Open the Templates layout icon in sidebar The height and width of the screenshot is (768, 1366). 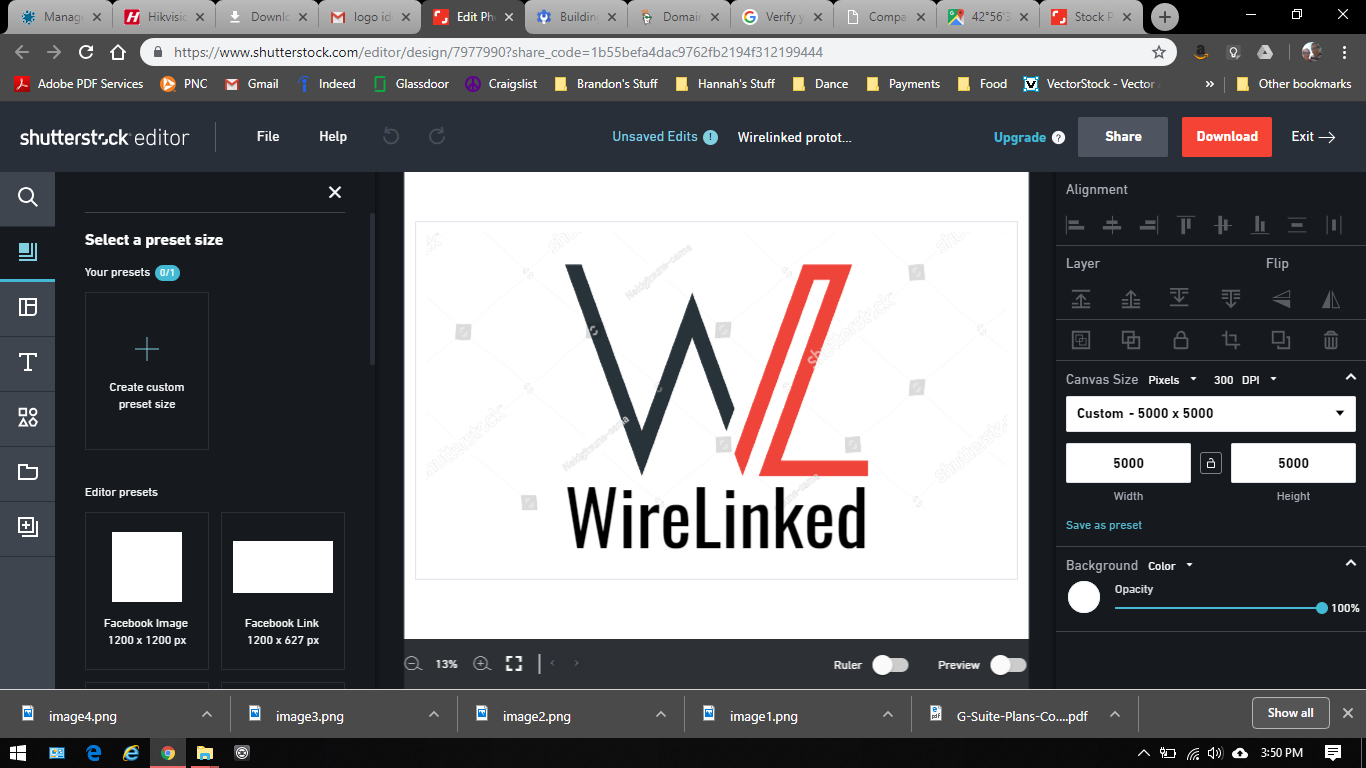click(x=28, y=307)
